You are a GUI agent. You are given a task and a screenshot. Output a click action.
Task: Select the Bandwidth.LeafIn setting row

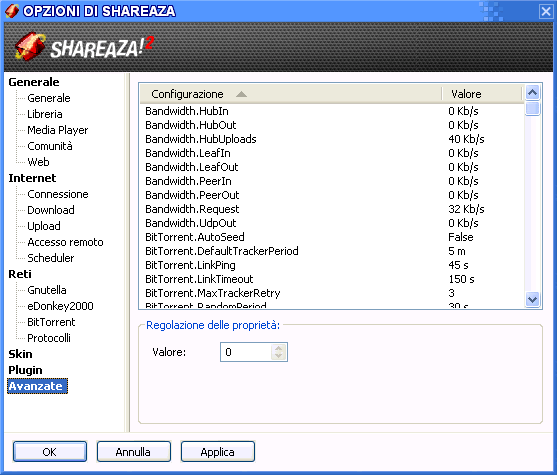click(x=332, y=153)
